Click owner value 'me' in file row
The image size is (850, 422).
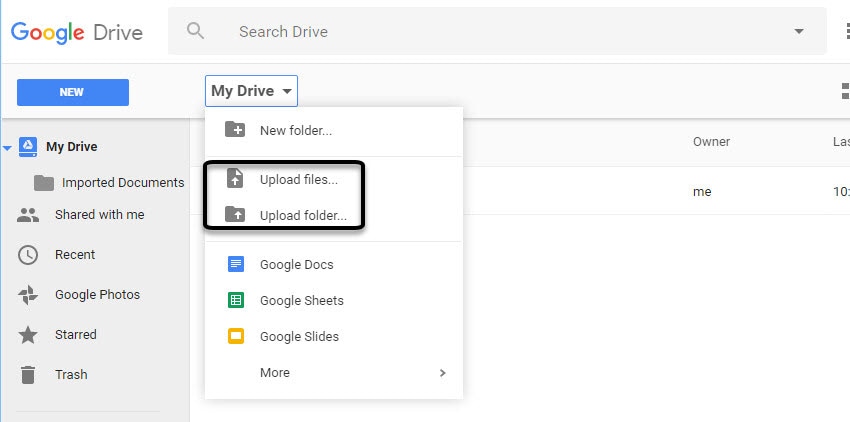pyautogui.click(x=702, y=191)
